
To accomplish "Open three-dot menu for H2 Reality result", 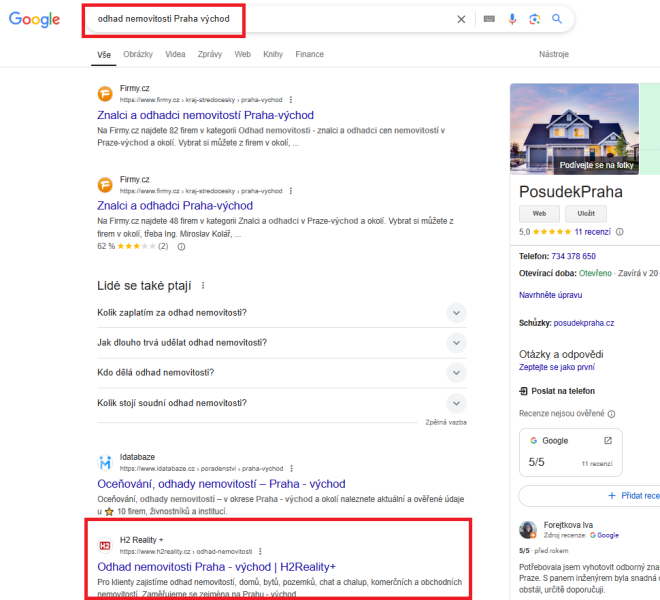I will (260, 552).
